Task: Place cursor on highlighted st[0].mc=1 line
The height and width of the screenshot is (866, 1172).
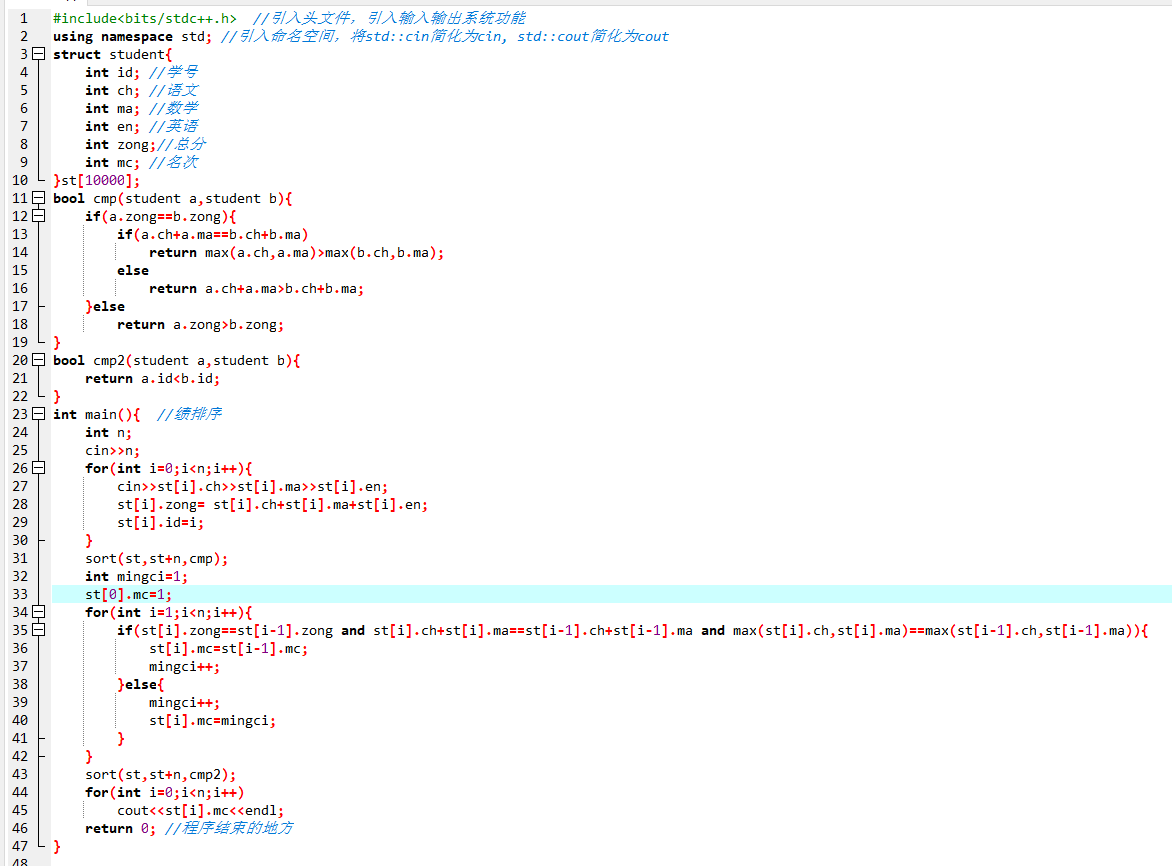Action: click(x=128, y=594)
